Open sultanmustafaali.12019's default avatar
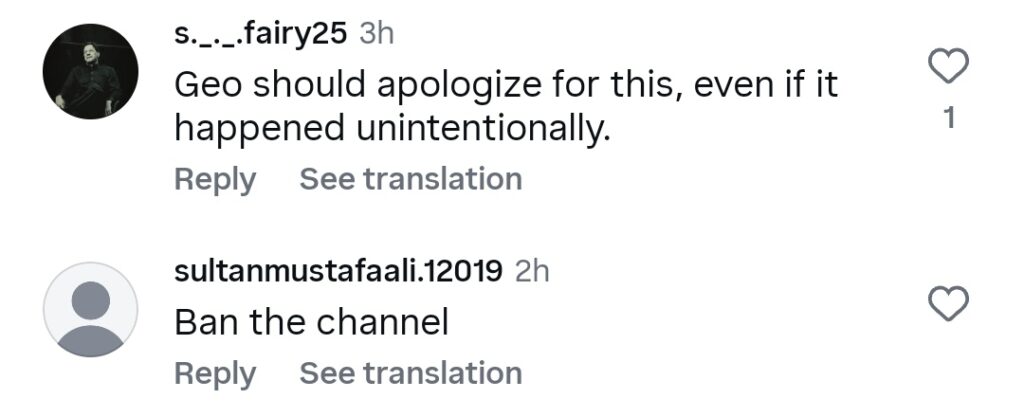This screenshot has height=417, width=1024. (91, 309)
